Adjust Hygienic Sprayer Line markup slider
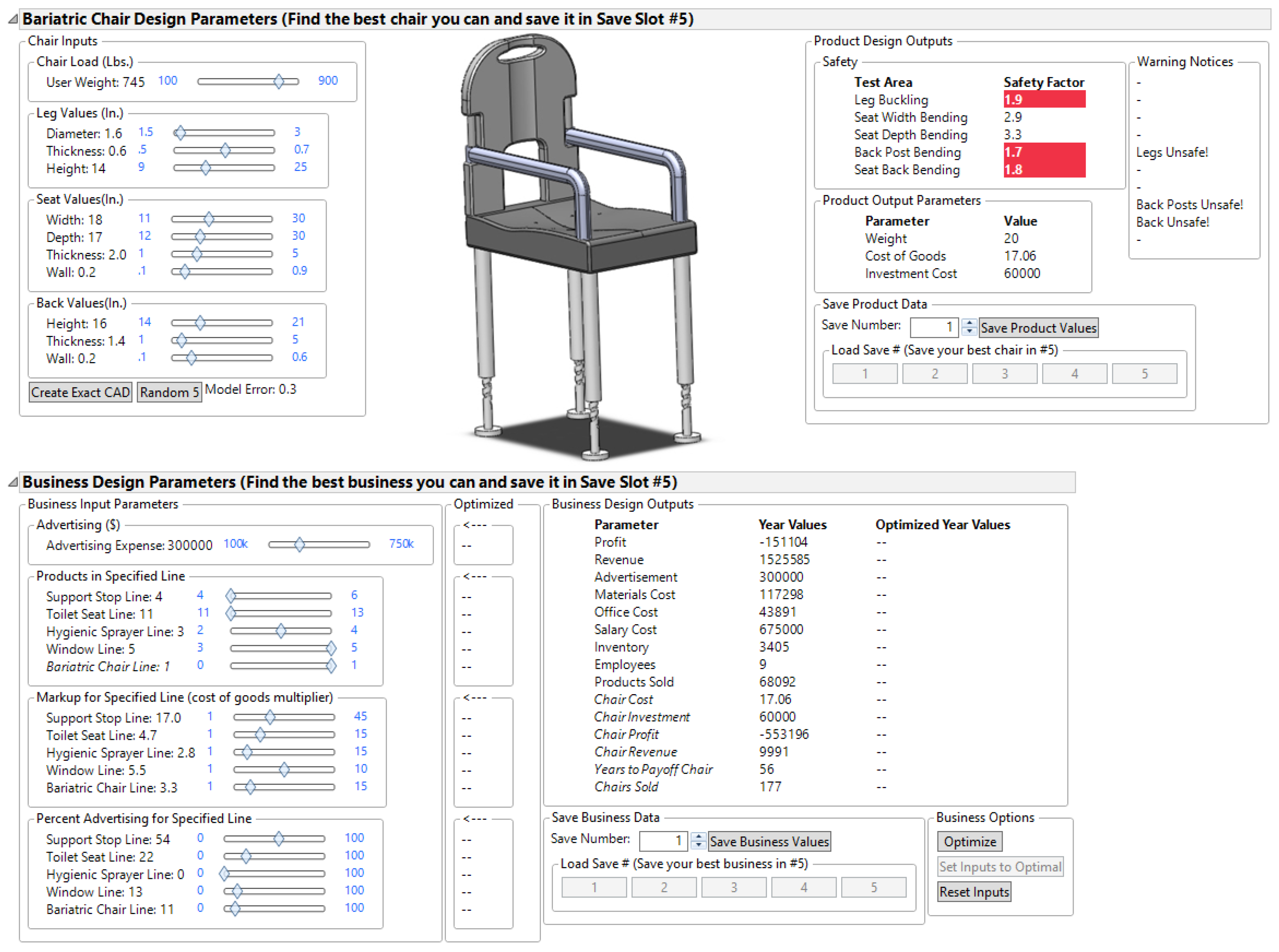 point(284,752)
